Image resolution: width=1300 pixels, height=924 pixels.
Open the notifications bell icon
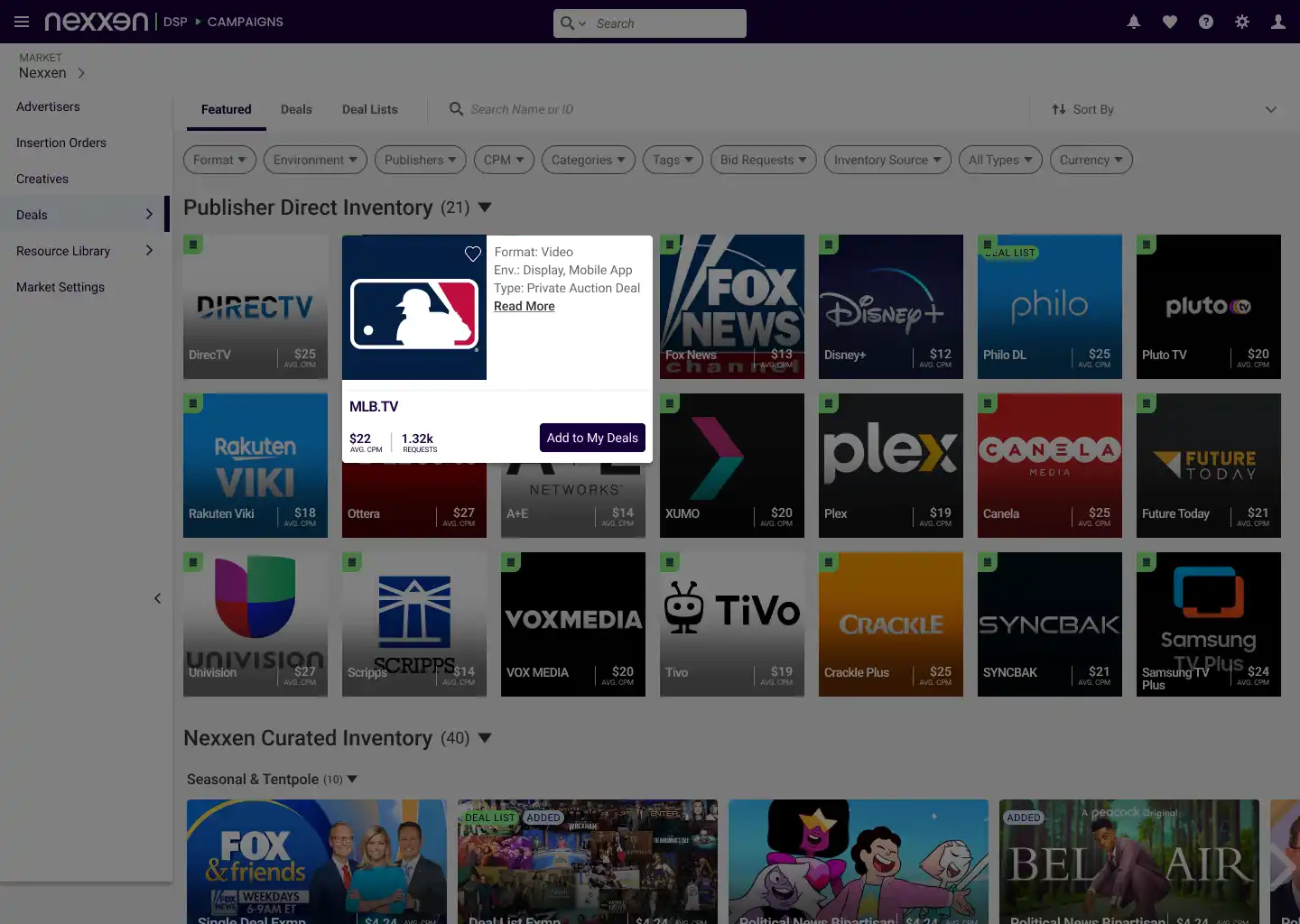1134,22
